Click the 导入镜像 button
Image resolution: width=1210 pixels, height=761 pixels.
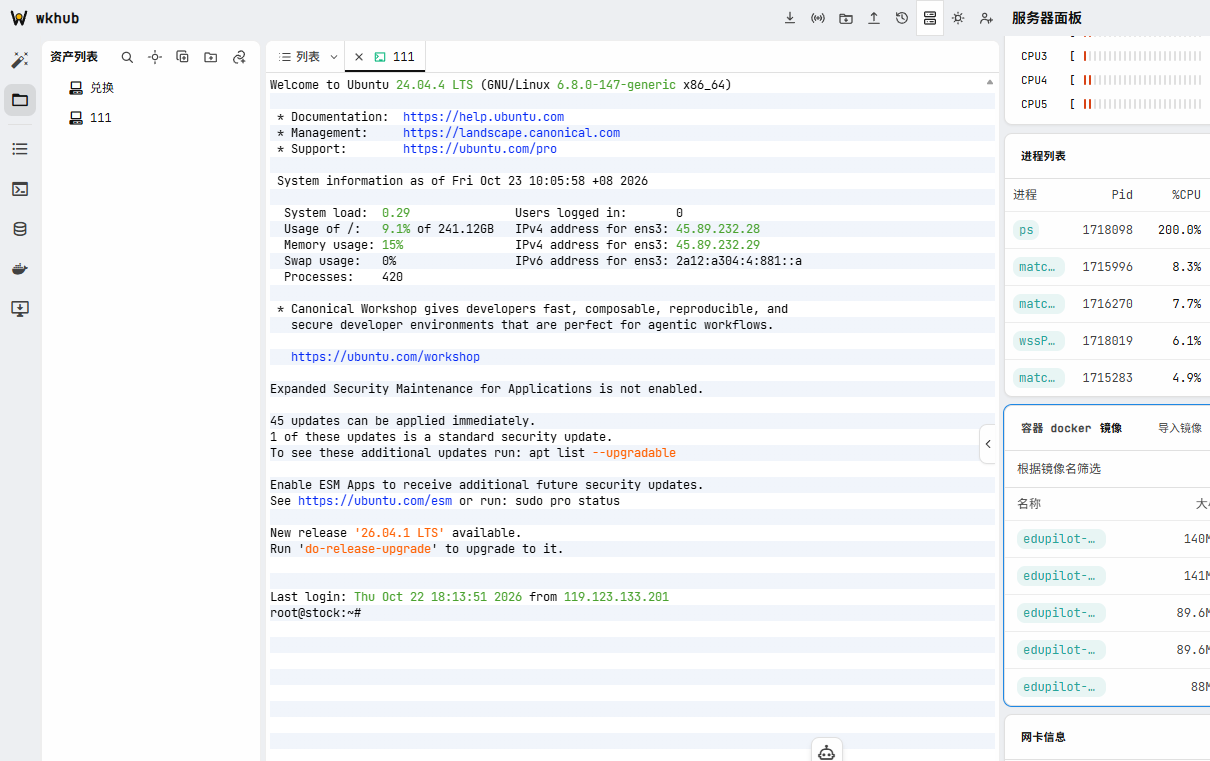1180,428
